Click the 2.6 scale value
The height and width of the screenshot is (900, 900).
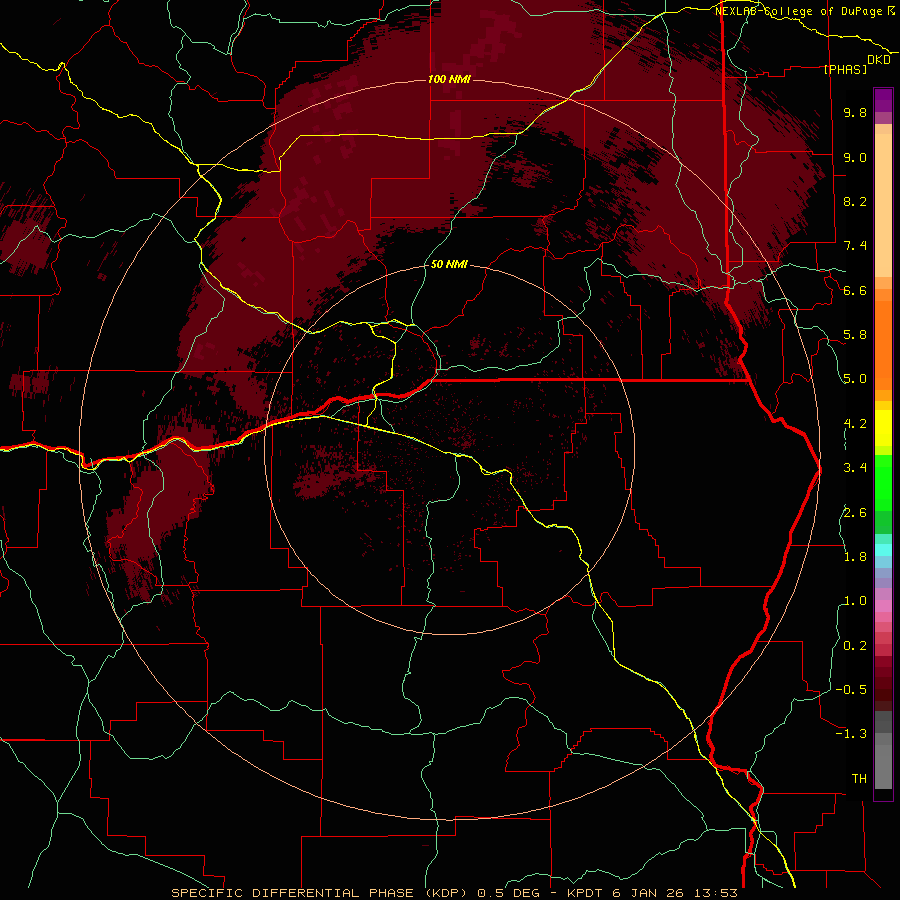coord(855,513)
